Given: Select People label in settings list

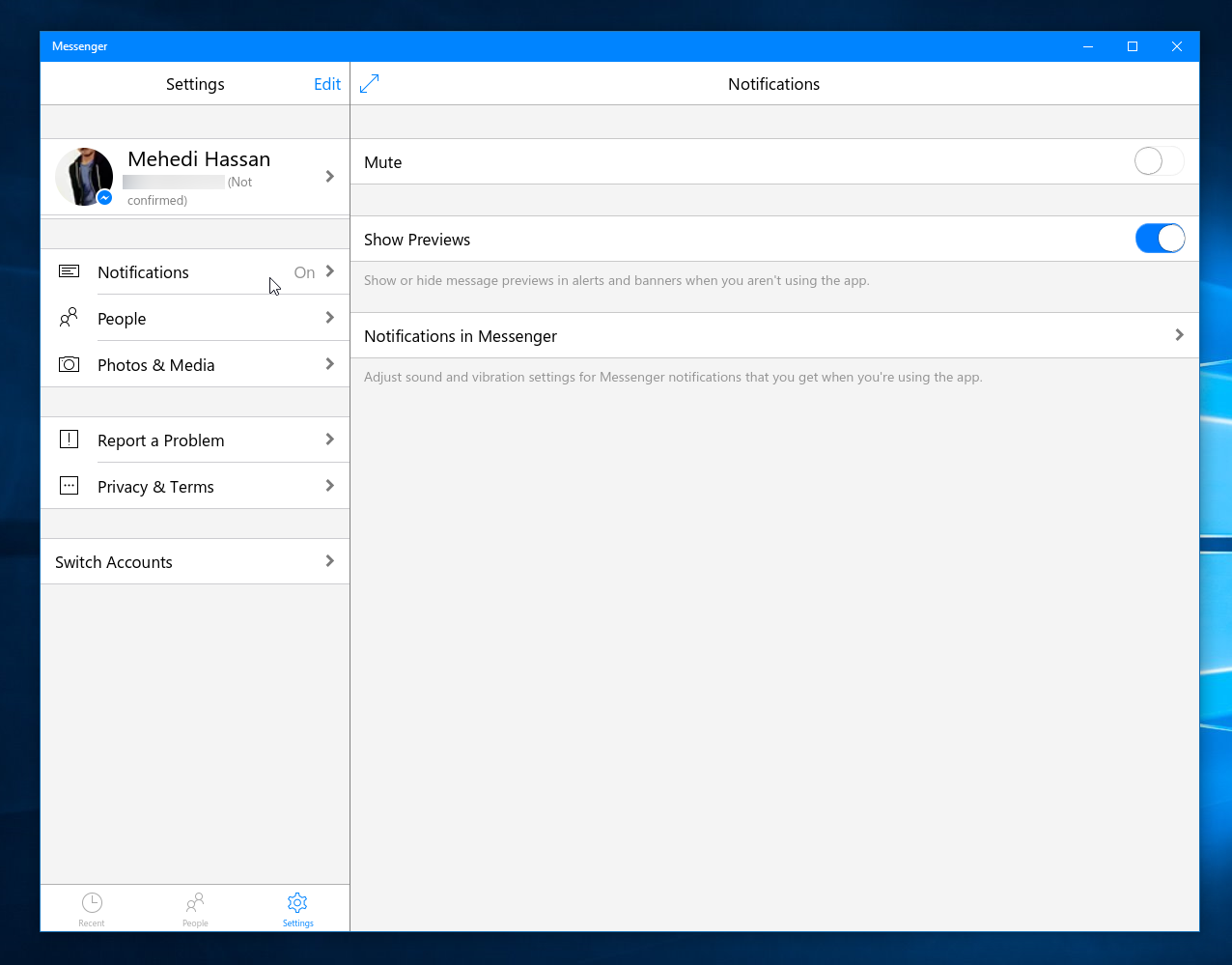Looking at the screenshot, I should (x=122, y=319).
